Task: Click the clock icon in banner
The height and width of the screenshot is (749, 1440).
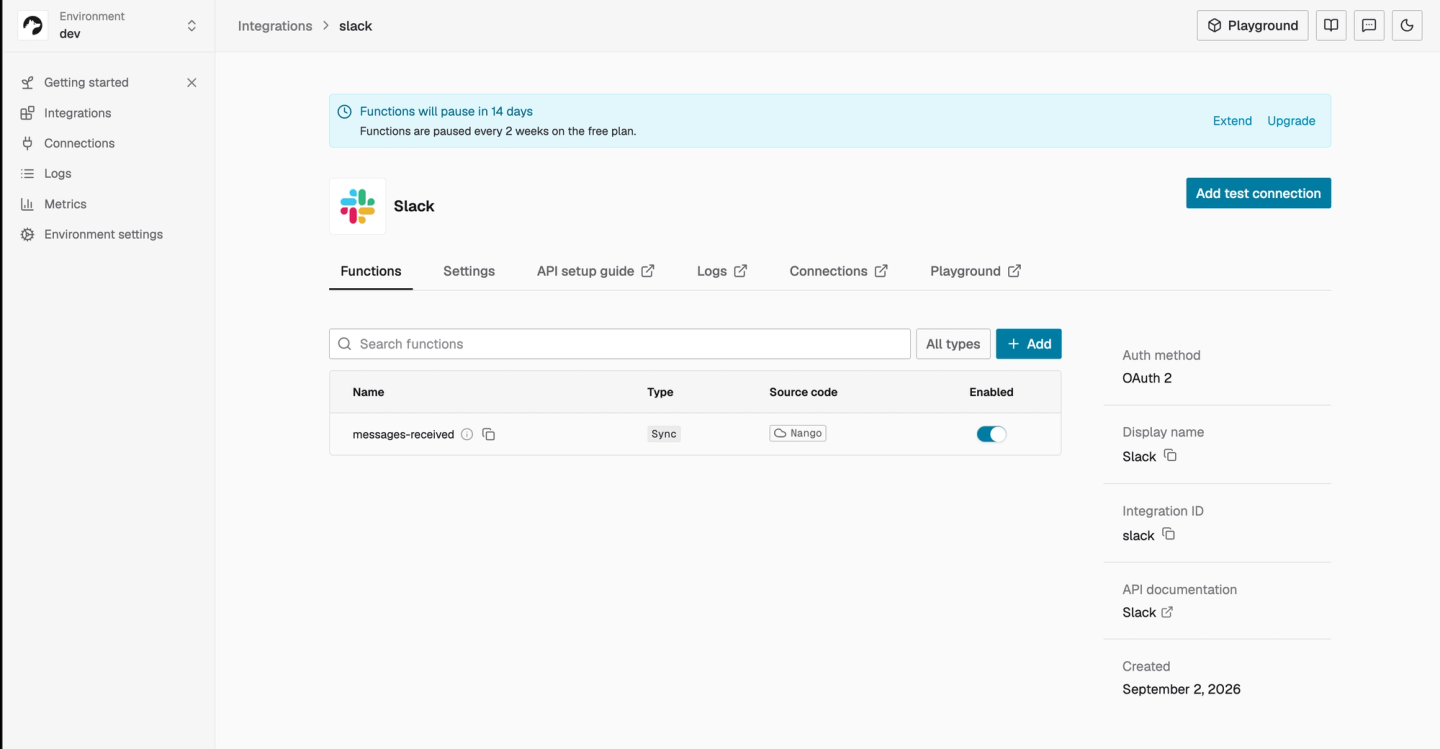Action: tap(344, 112)
